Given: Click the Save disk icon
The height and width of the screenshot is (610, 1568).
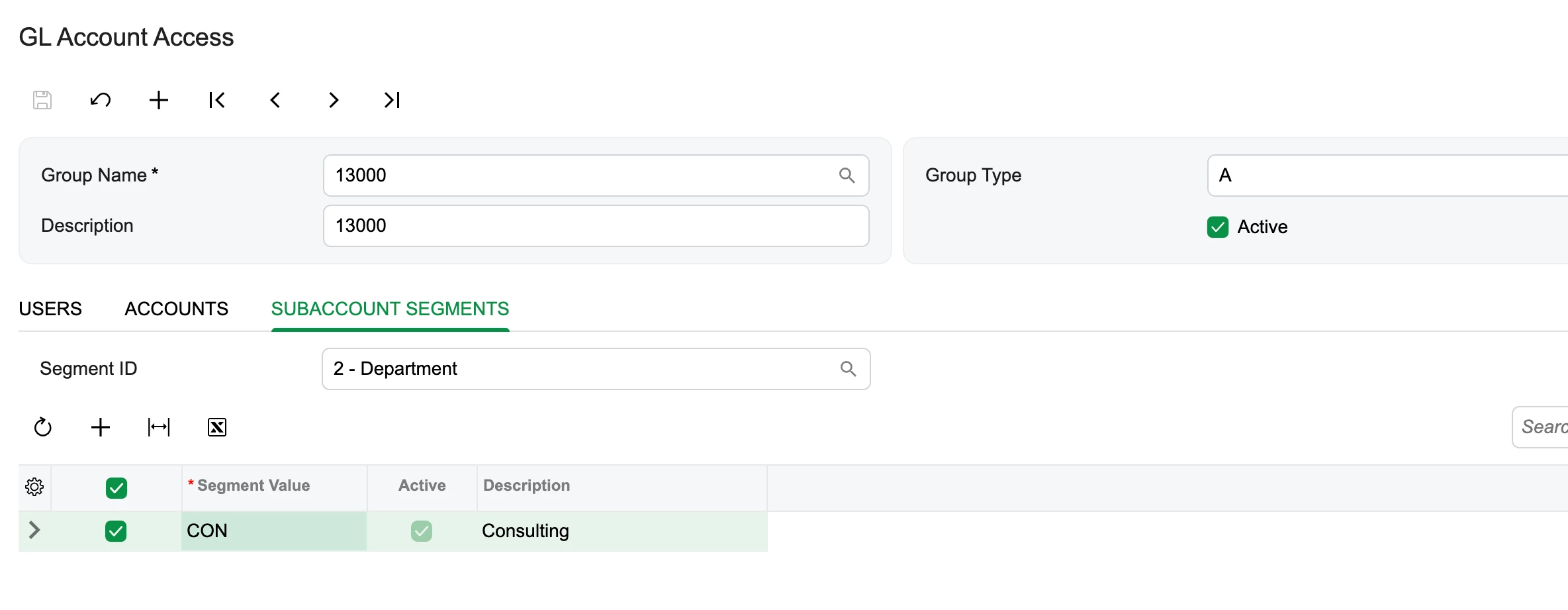Looking at the screenshot, I should (x=42, y=100).
